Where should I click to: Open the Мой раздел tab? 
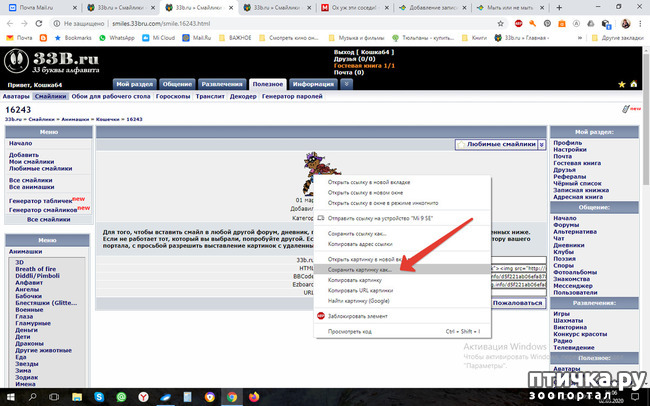click(x=134, y=84)
